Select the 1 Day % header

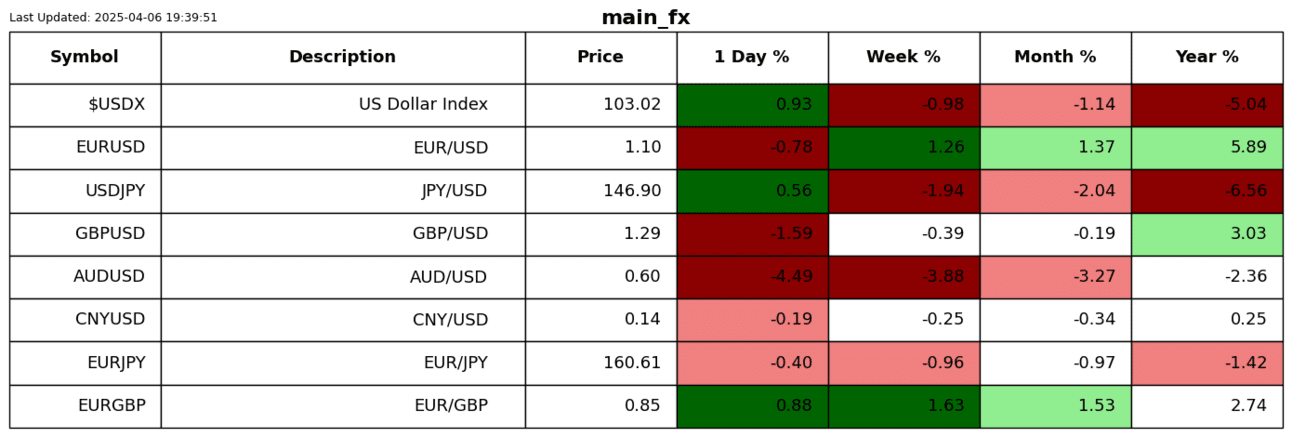click(752, 57)
